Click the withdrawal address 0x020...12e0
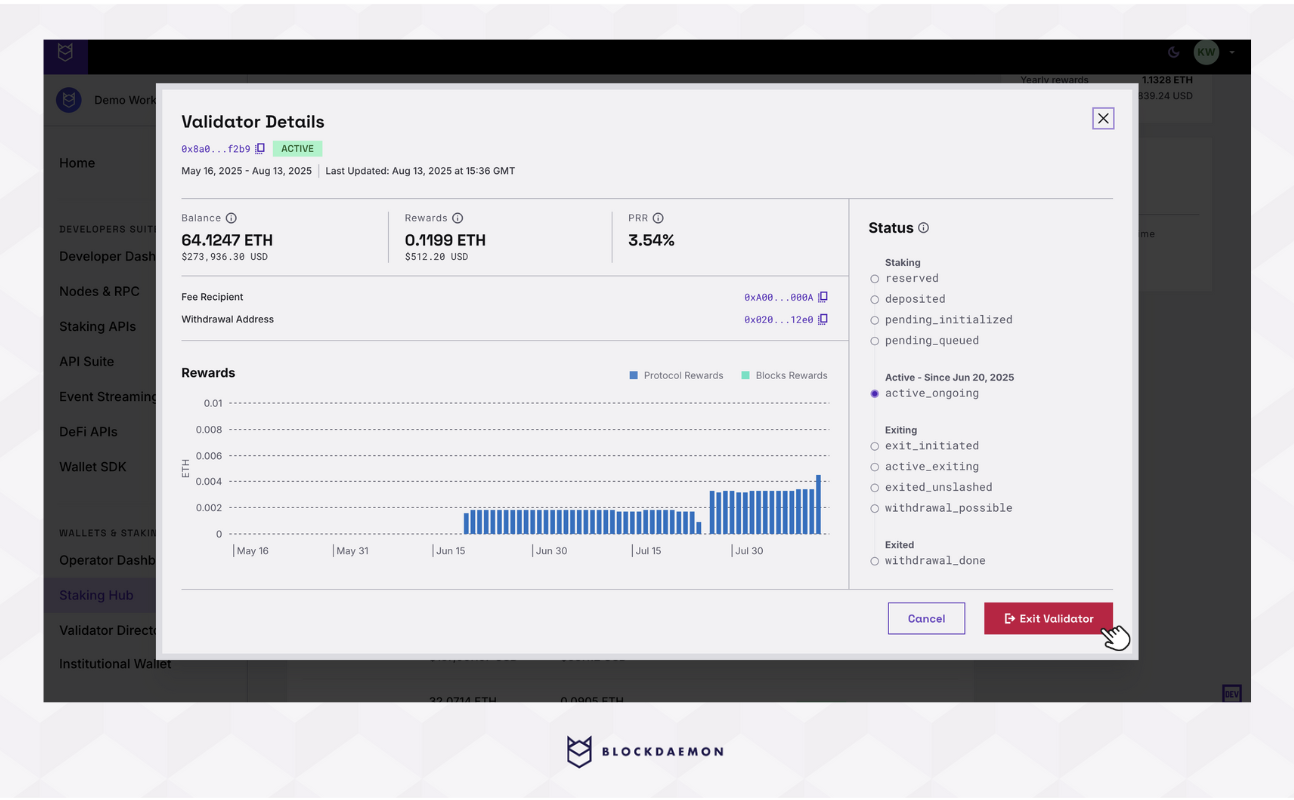 tap(778, 320)
